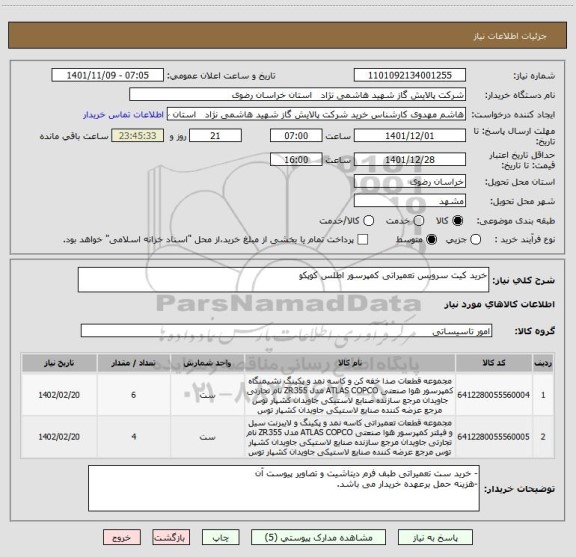
Task: Click the شرح کلی نیاز text area
Action: pos(283,280)
